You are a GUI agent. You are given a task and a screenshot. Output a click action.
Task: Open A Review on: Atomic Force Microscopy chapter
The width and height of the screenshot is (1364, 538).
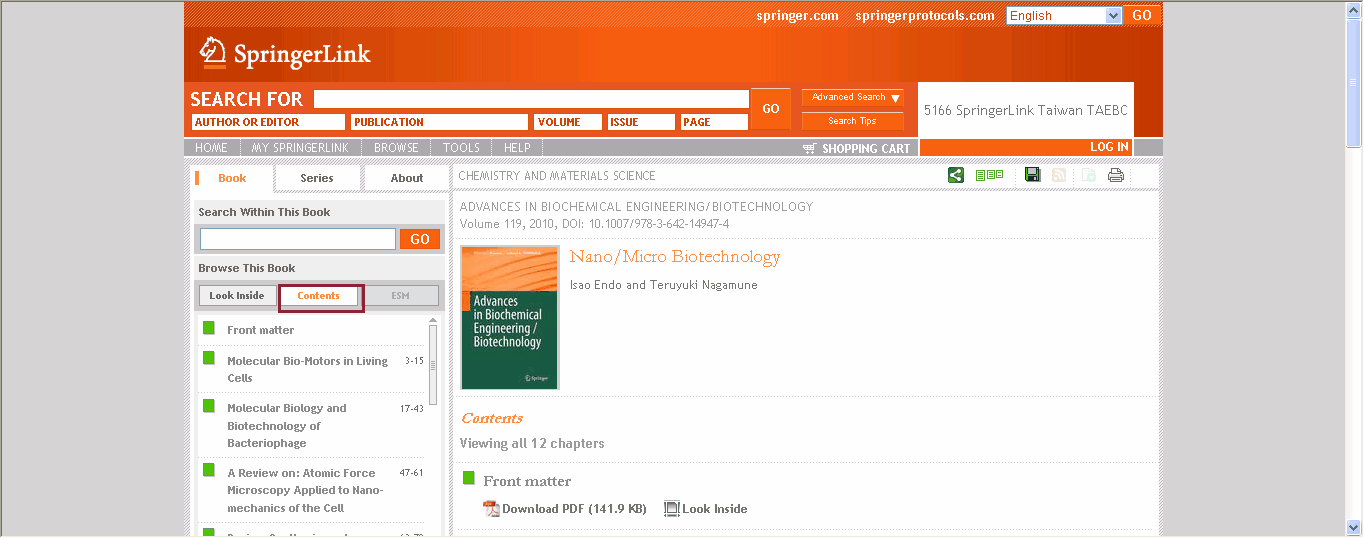[305, 490]
